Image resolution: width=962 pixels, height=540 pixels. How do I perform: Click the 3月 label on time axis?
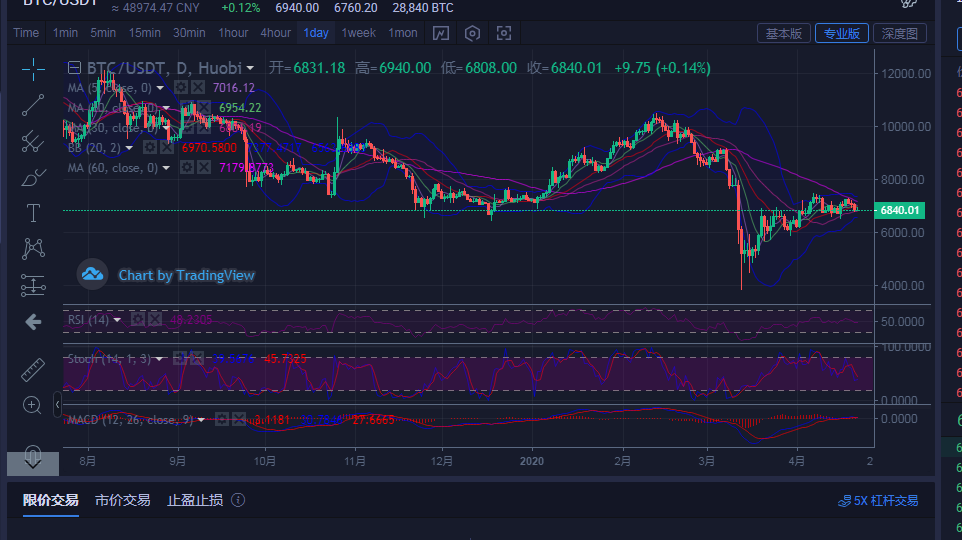707,461
